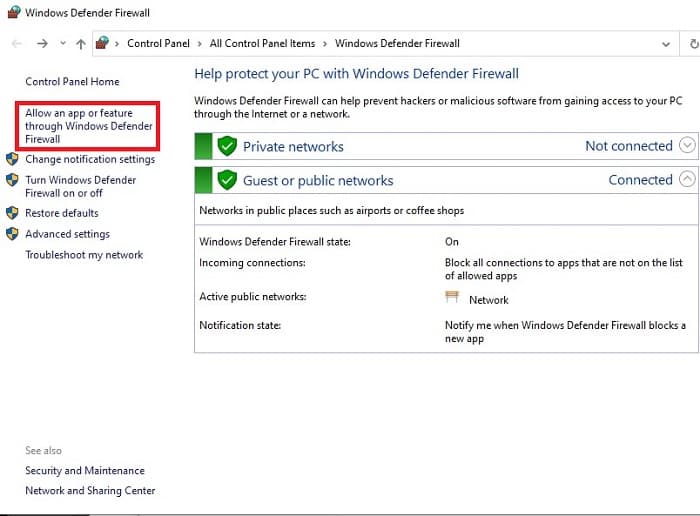Expand the chevron after Control Panel breadcrumb
700x516 pixels.
200,44
